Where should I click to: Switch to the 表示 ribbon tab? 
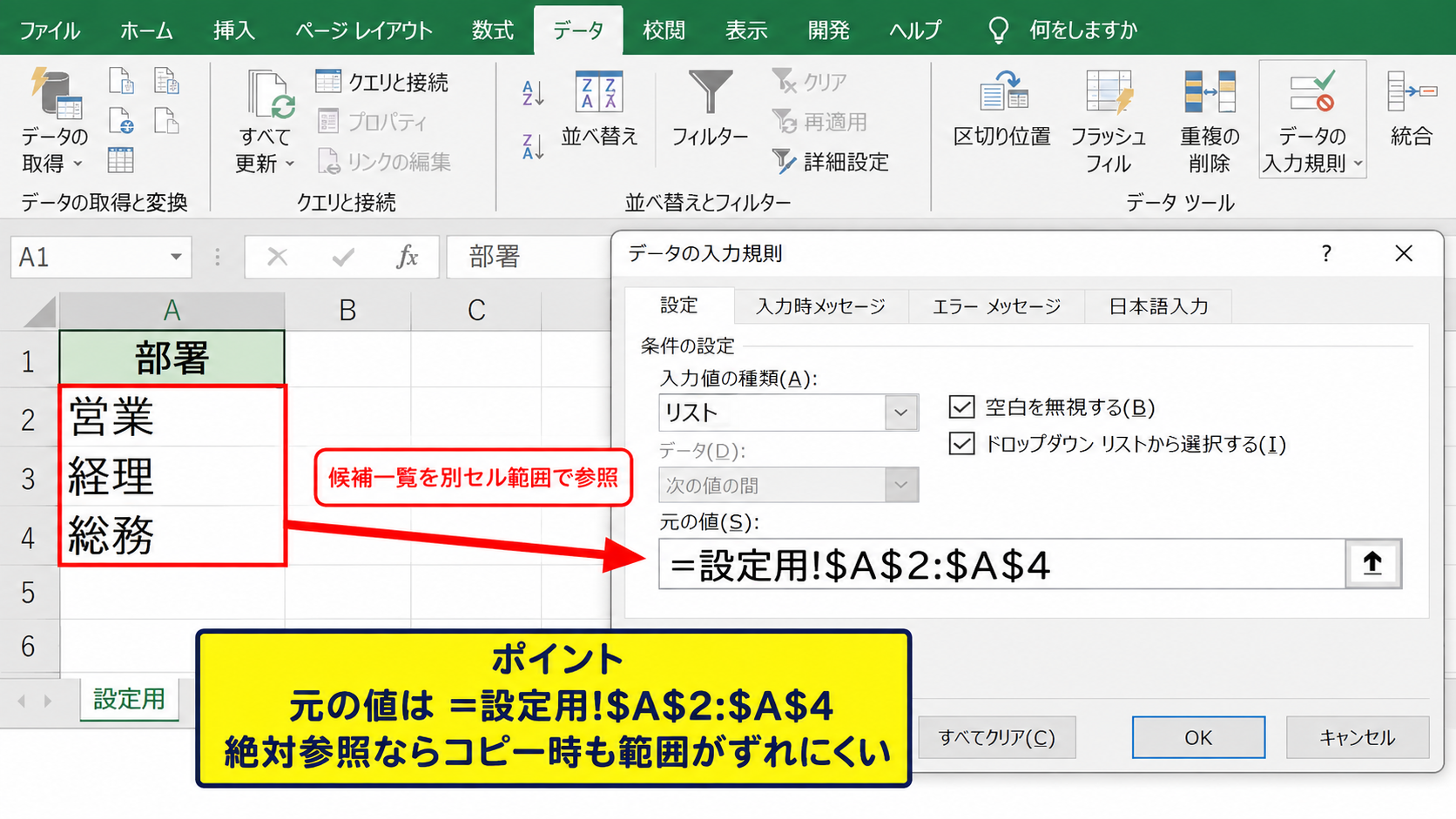point(747,30)
